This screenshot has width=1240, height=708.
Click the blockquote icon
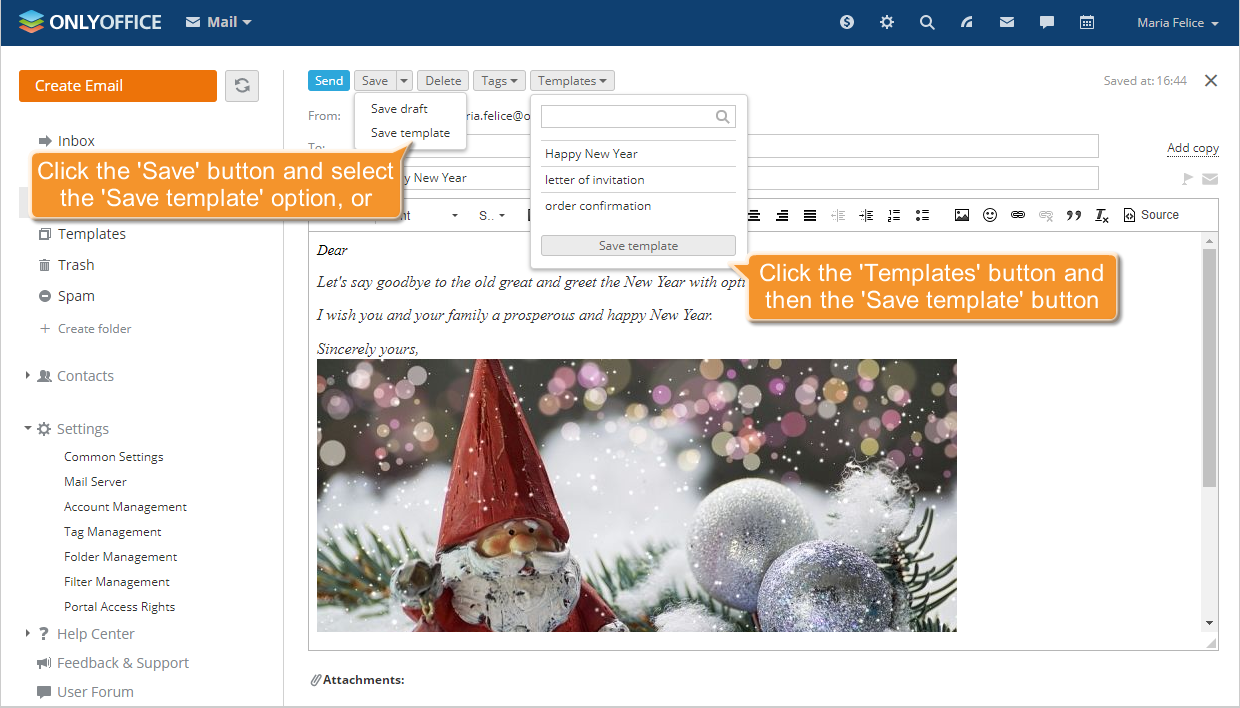[x=1075, y=215]
